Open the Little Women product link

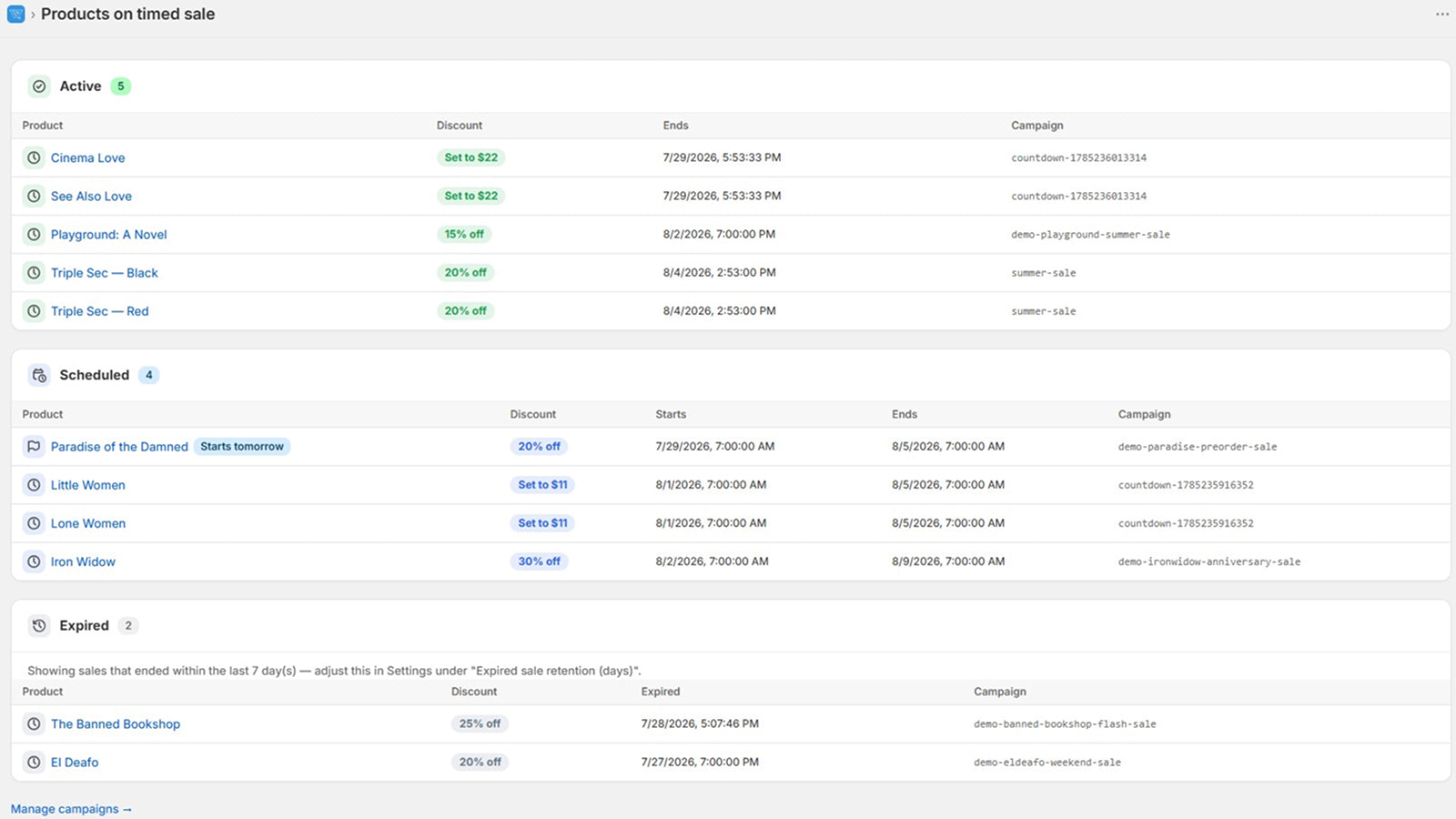(88, 485)
